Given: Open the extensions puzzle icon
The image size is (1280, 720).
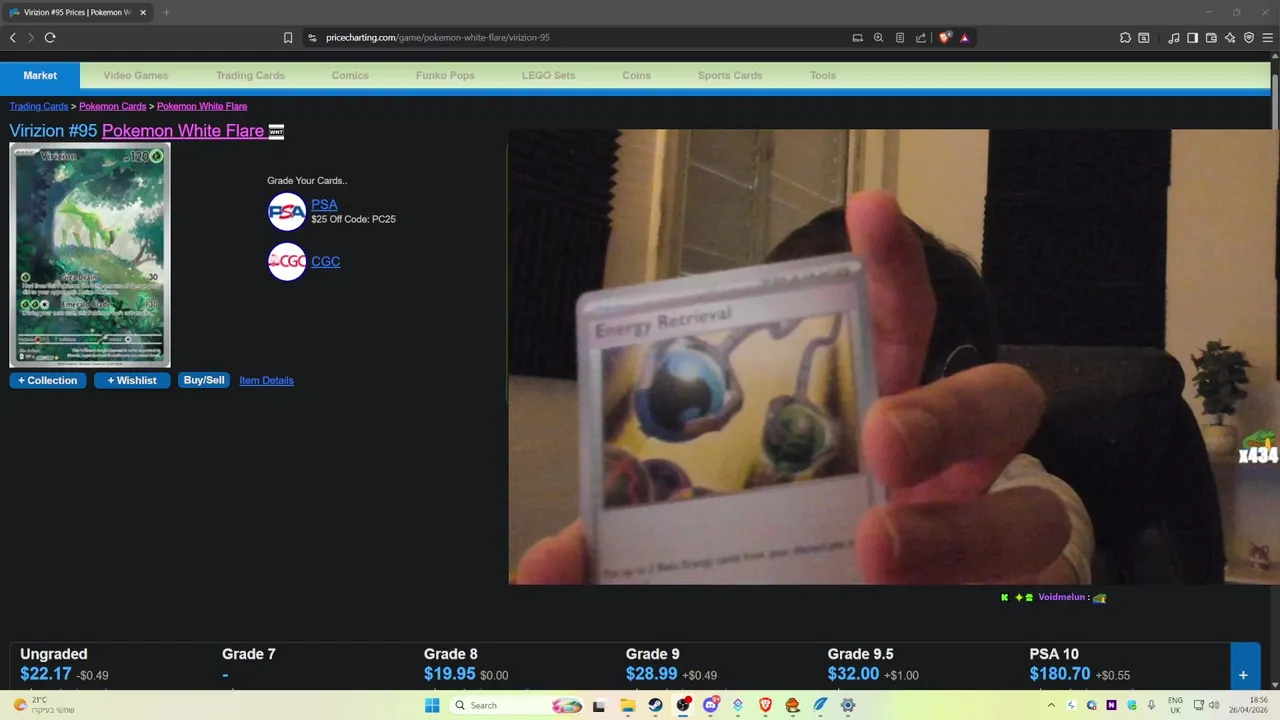Looking at the screenshot, I should [1125, 38].
